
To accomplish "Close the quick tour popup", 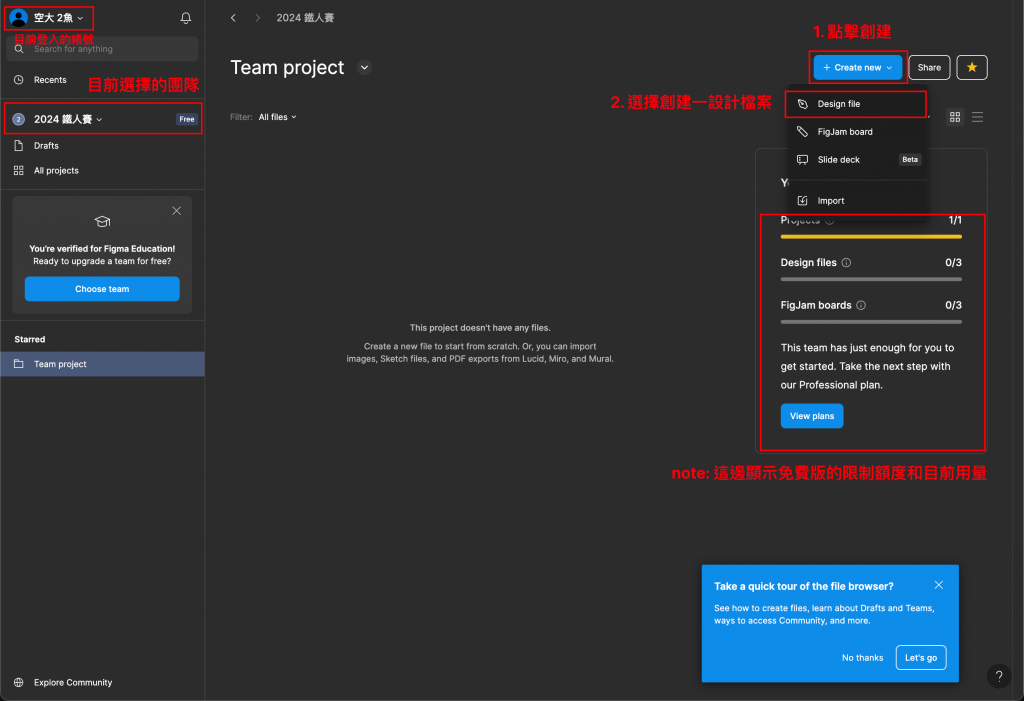I will (938, 585).
